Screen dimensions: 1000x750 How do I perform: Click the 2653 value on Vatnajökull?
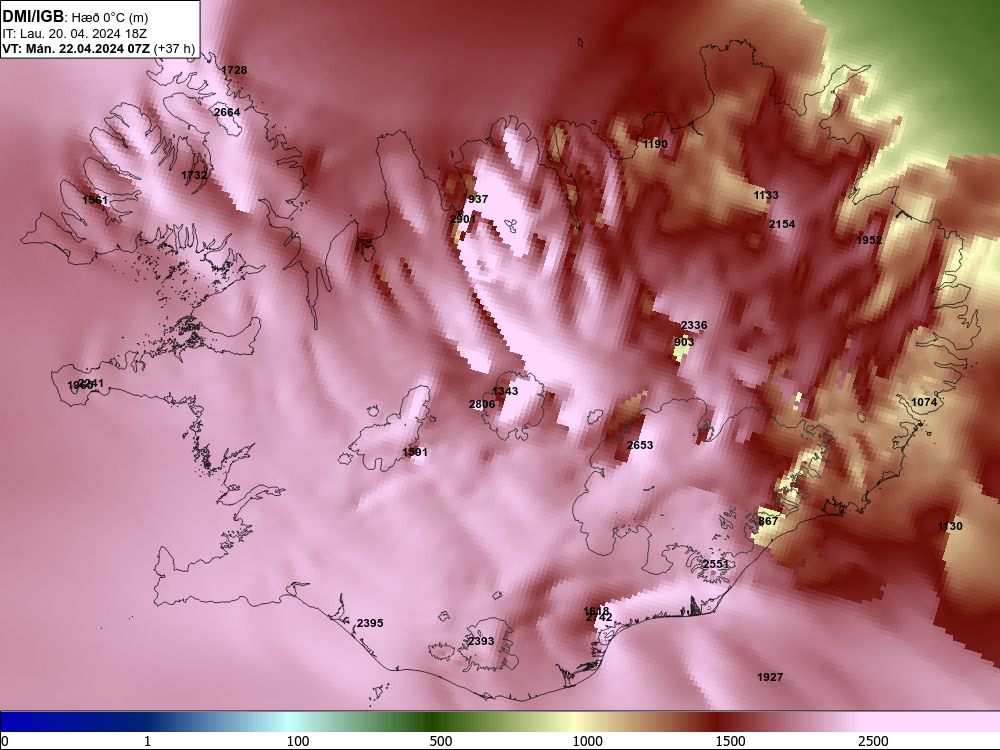(x=640, y=445)
